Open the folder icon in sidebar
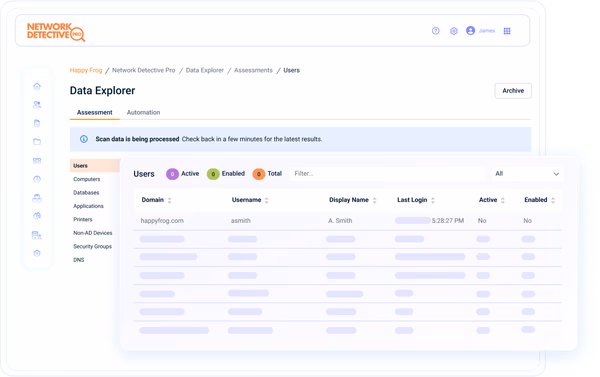 coord(37,142)
